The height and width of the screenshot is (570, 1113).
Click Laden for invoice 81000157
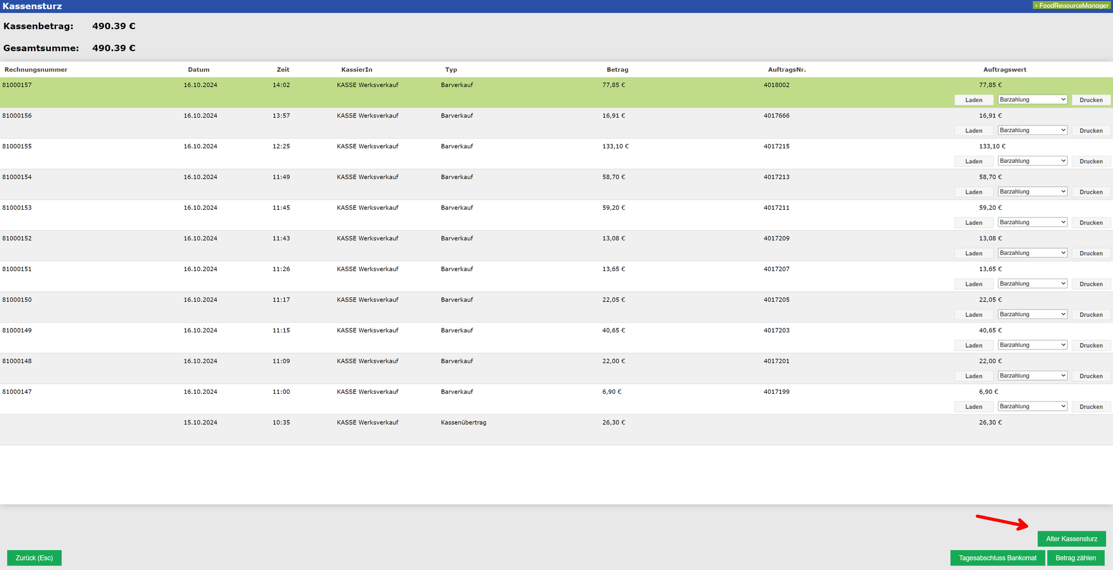[973, 100]
